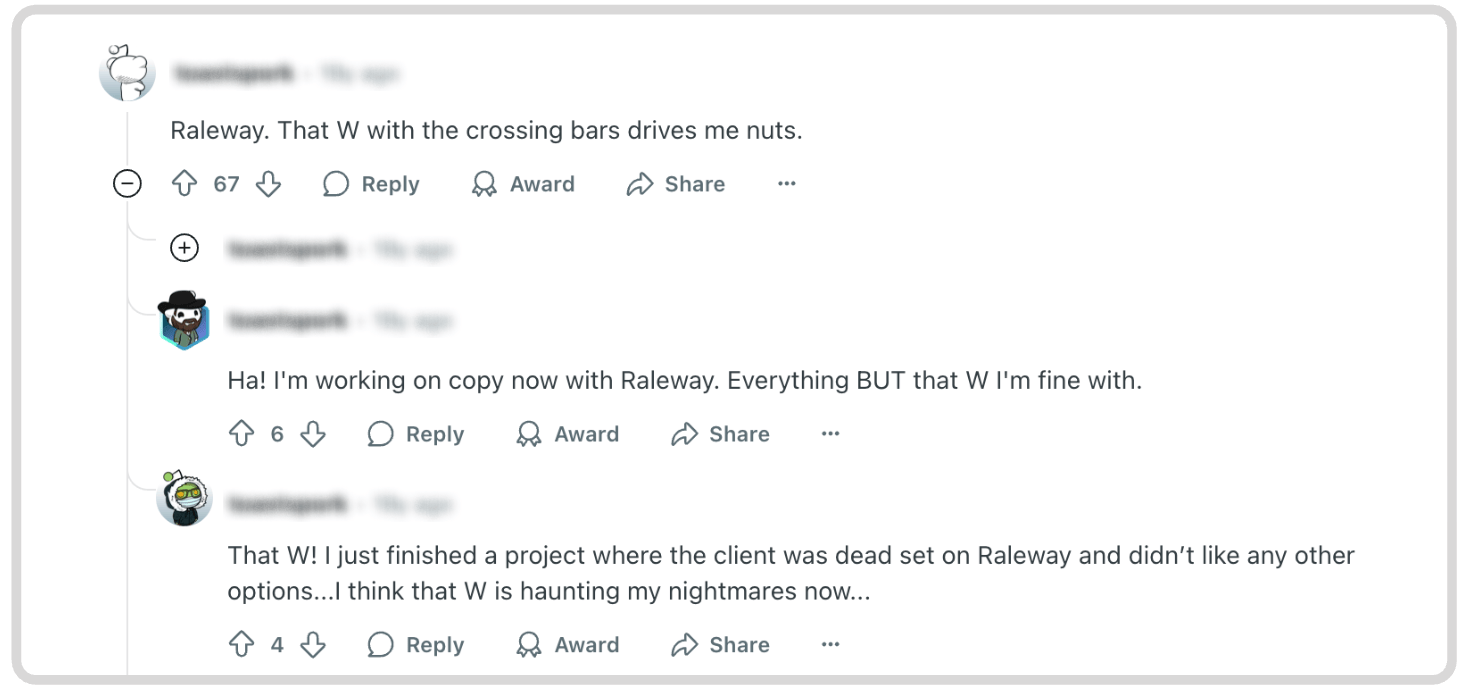
Task: Open more options on the 4-point reply
Action: tap(830, 645)
